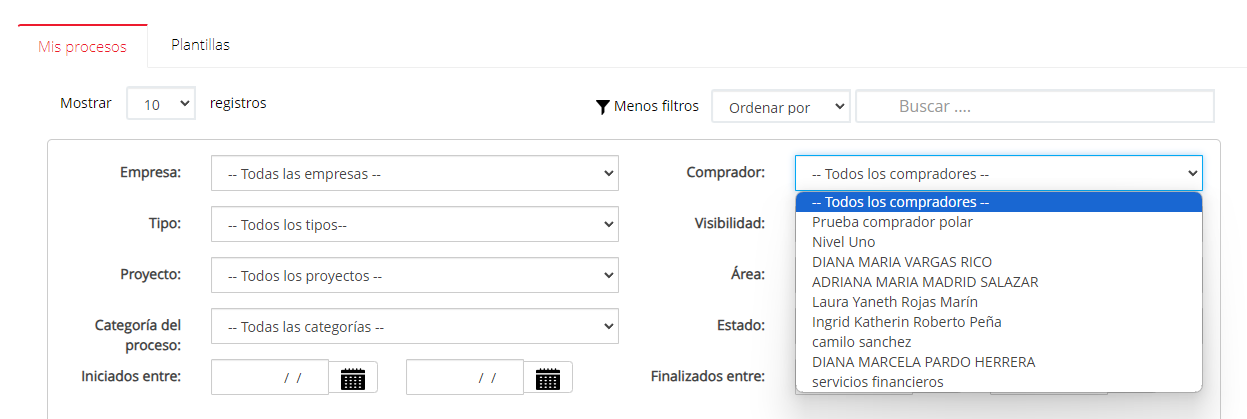
Task: Select Laura Yaneth Rojas Marín option
Action: (894, 302)
